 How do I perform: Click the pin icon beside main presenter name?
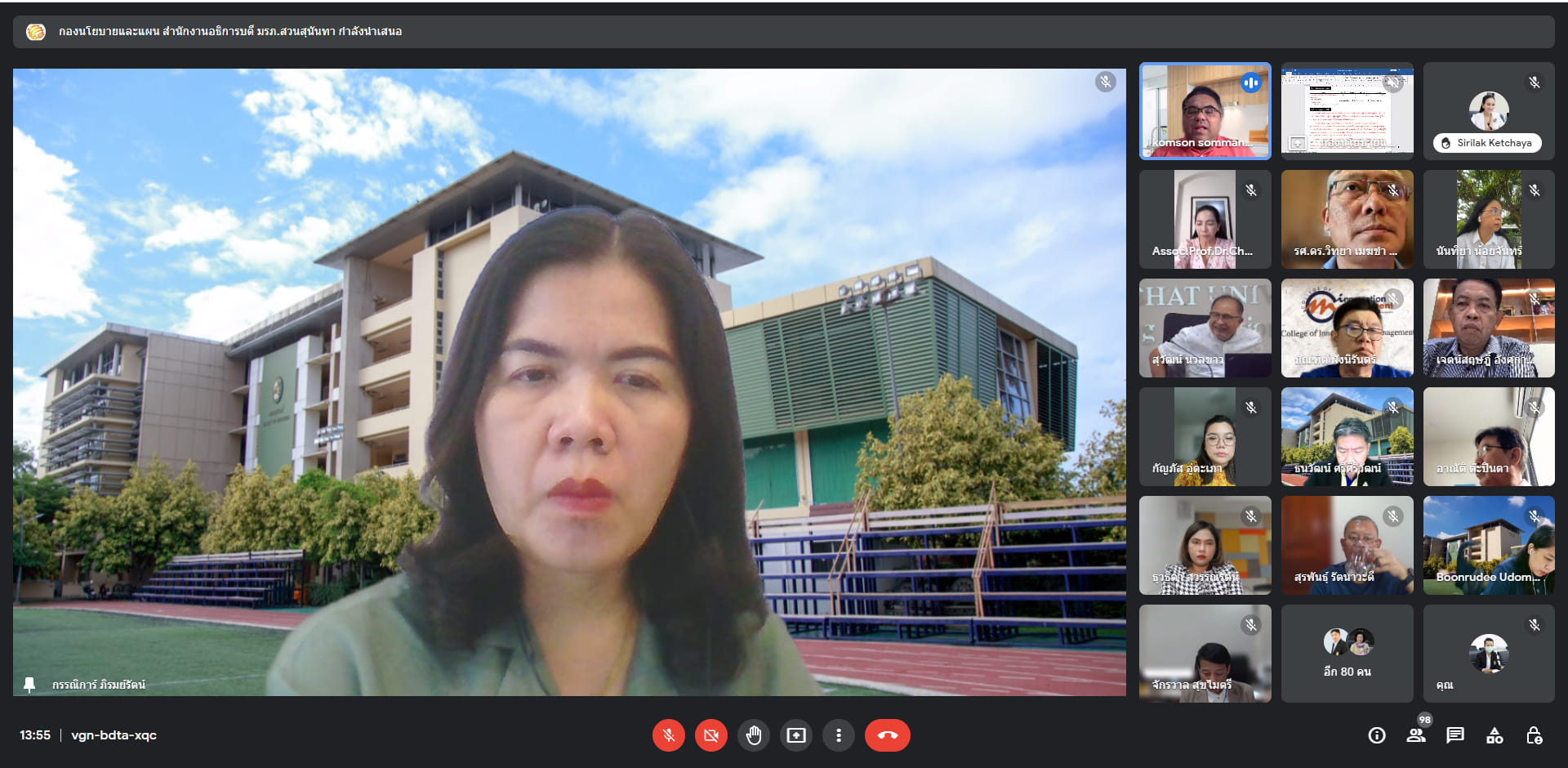(29, 685)
